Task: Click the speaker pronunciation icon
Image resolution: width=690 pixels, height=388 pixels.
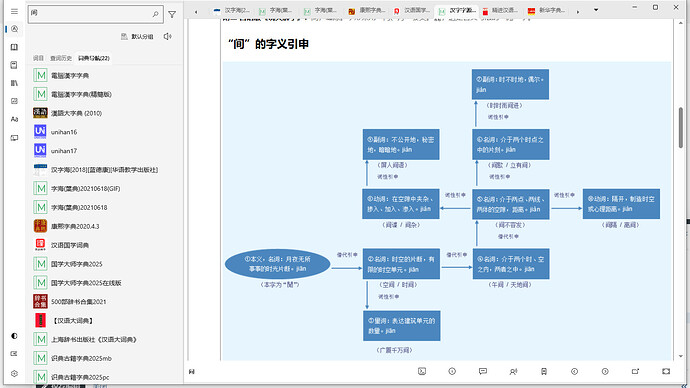Action: point(167,37)
